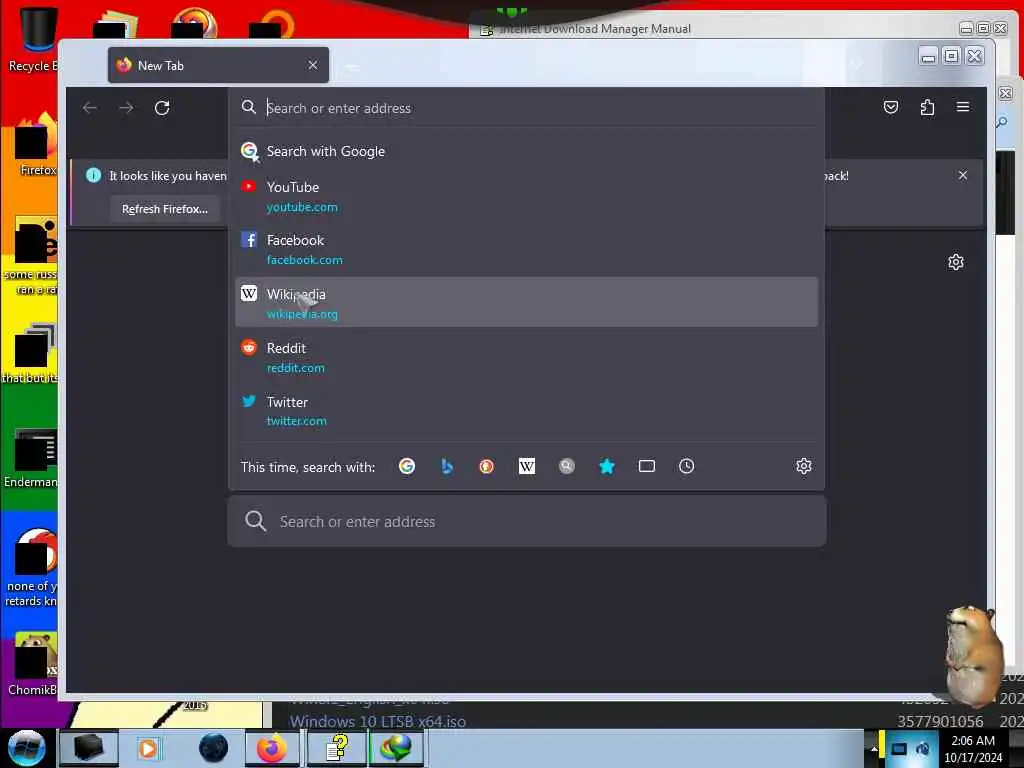The width and height of the screenshot is (1024, 768).
Task: Open the Enderman desktop icon
Action: pos(31,457)
